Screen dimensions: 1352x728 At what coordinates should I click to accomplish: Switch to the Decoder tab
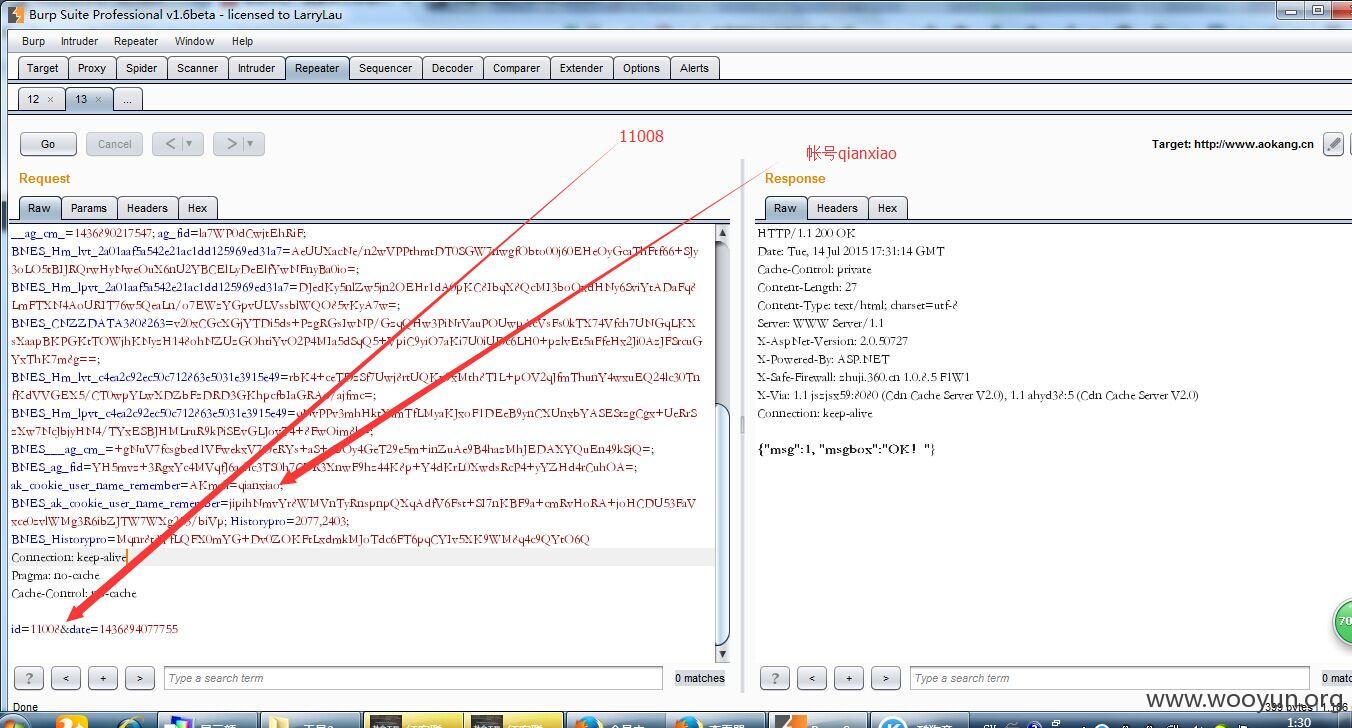[x=452, y=68]
